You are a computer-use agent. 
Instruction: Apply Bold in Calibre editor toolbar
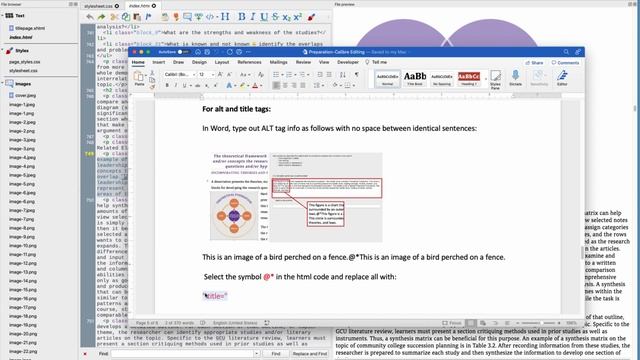242,17
